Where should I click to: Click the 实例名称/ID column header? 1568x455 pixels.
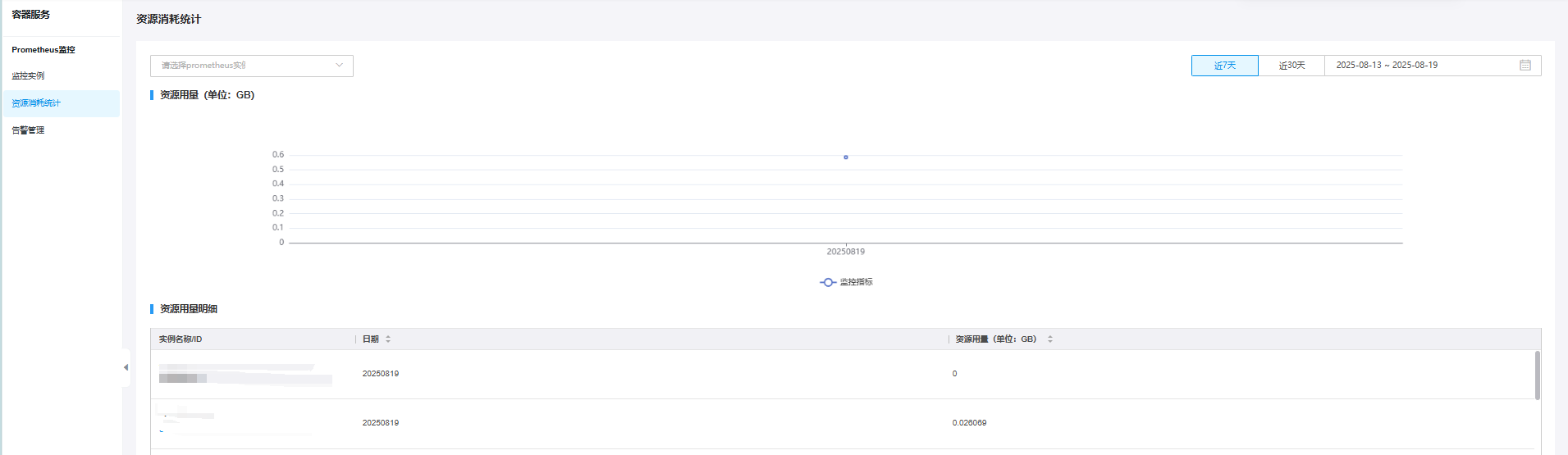[181, 339]
